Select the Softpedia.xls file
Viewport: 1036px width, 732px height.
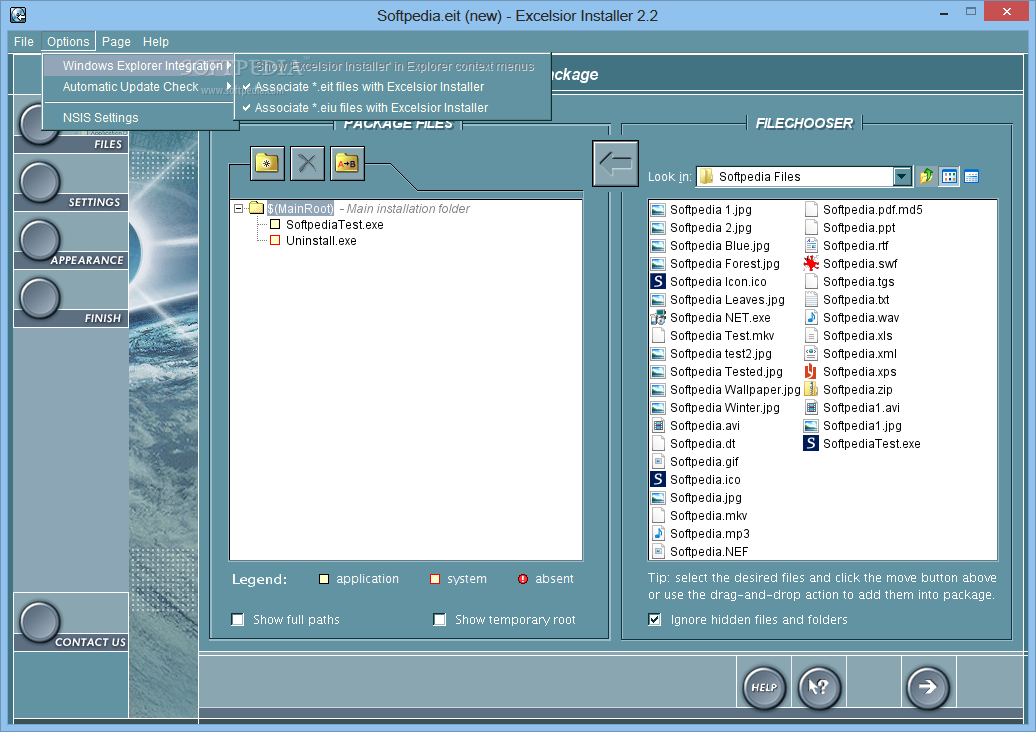click(849, 336)
